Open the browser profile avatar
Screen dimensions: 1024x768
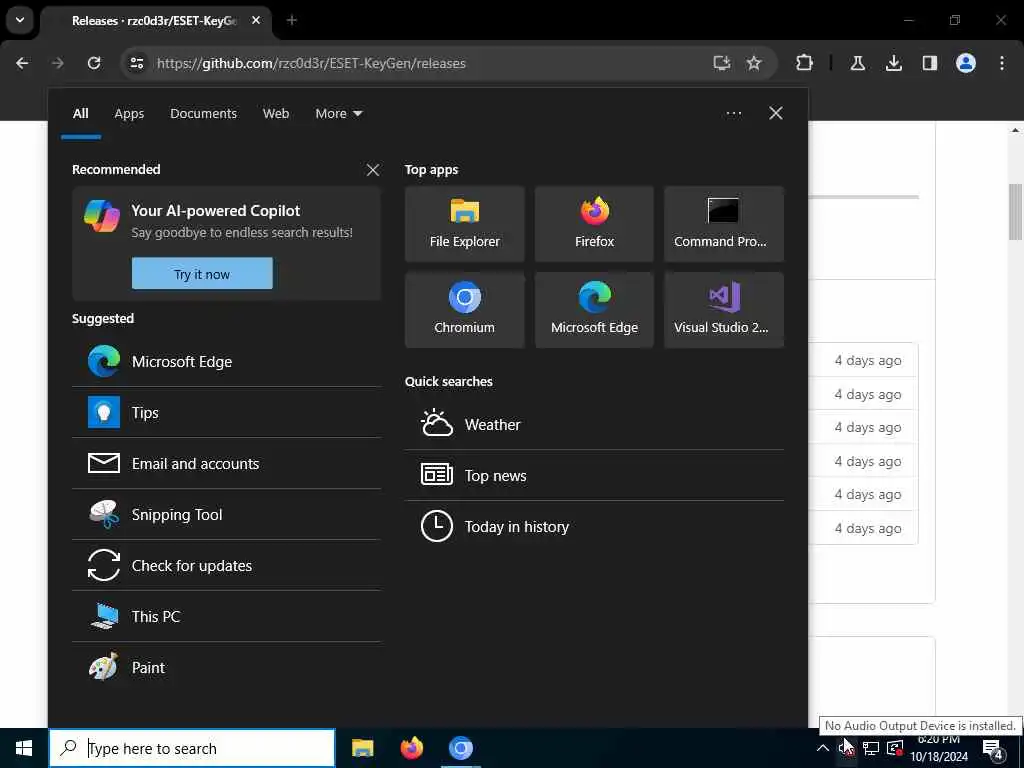click(x=965, y=63)
